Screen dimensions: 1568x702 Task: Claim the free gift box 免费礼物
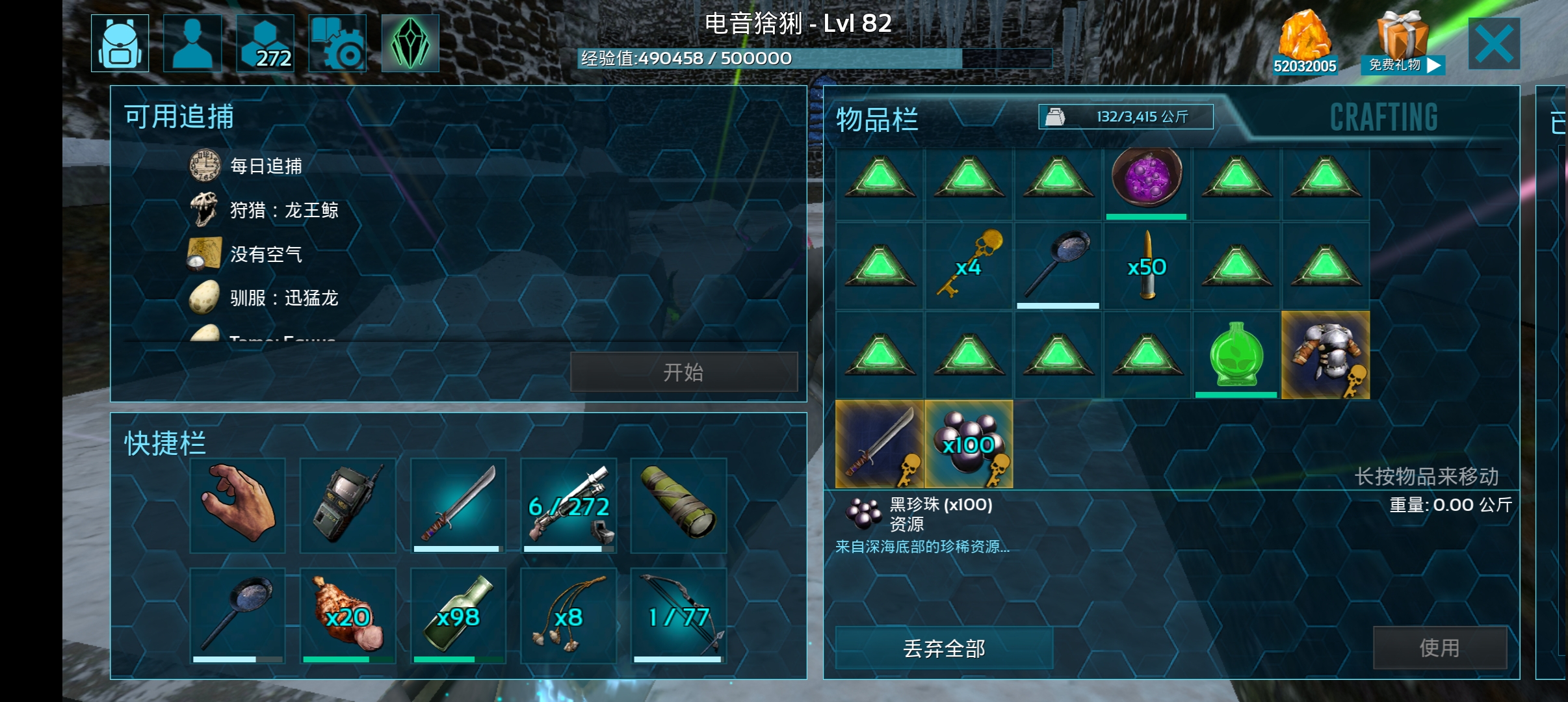[x=1403, y=42]
